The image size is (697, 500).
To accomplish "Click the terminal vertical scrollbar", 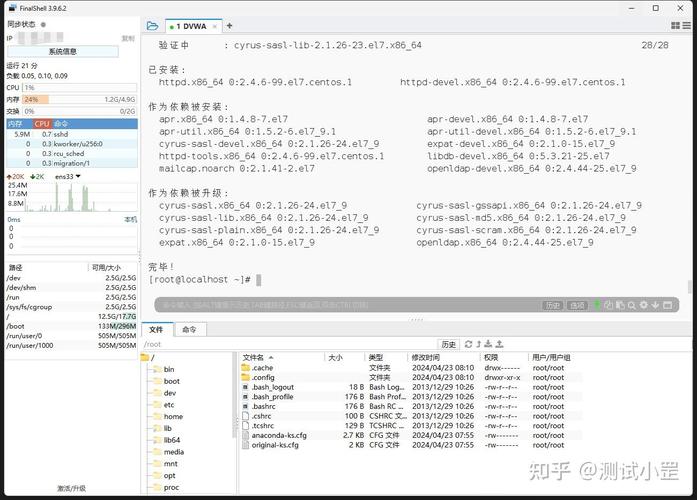I will (x=689, y=287).
